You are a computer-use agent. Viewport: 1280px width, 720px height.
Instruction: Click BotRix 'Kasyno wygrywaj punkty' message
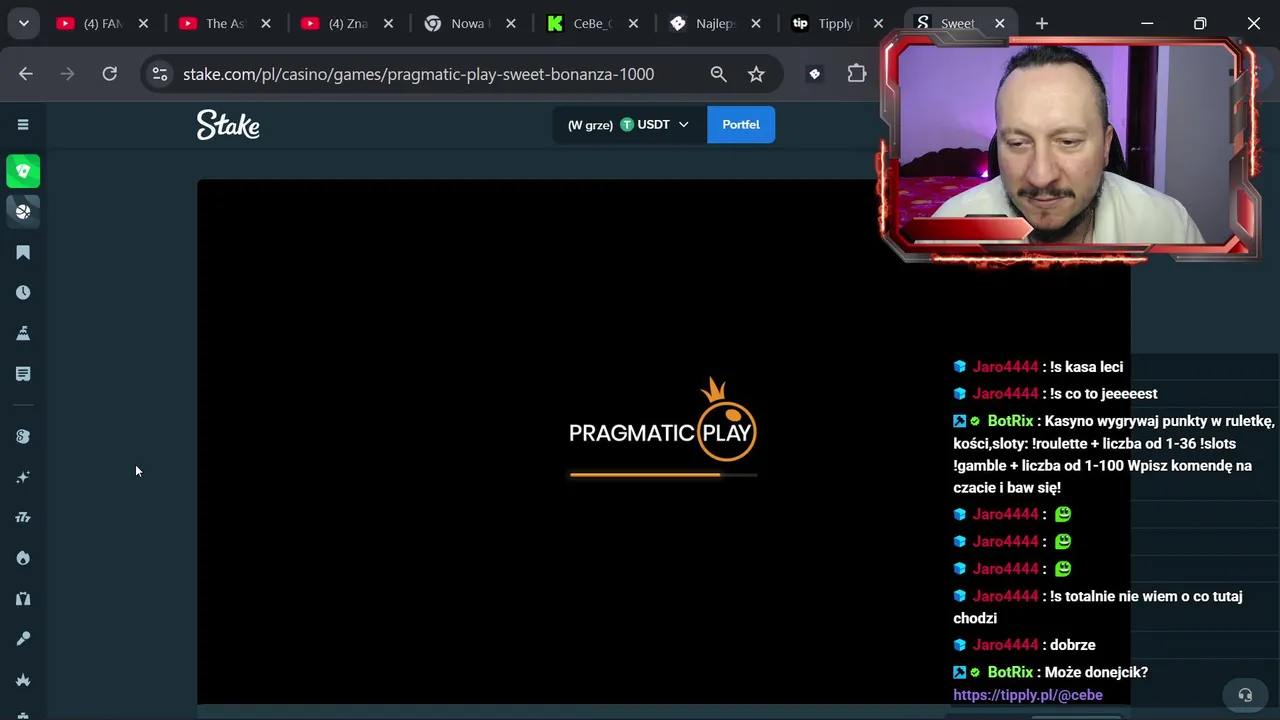click(x=1113, y=454)
